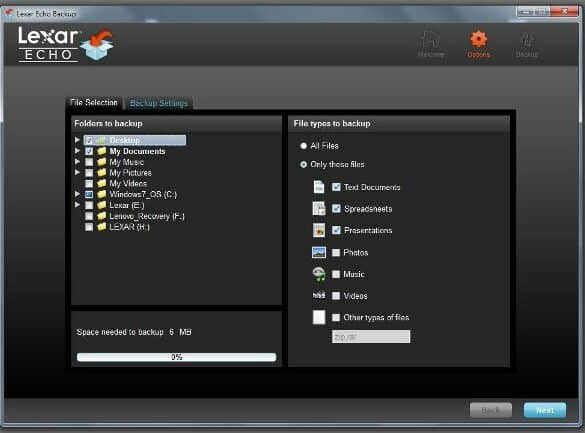The height and width of the screenshot is (433, 585).
Task: Uncheck the Text Documents checkbox
Action: click(336, 187)
